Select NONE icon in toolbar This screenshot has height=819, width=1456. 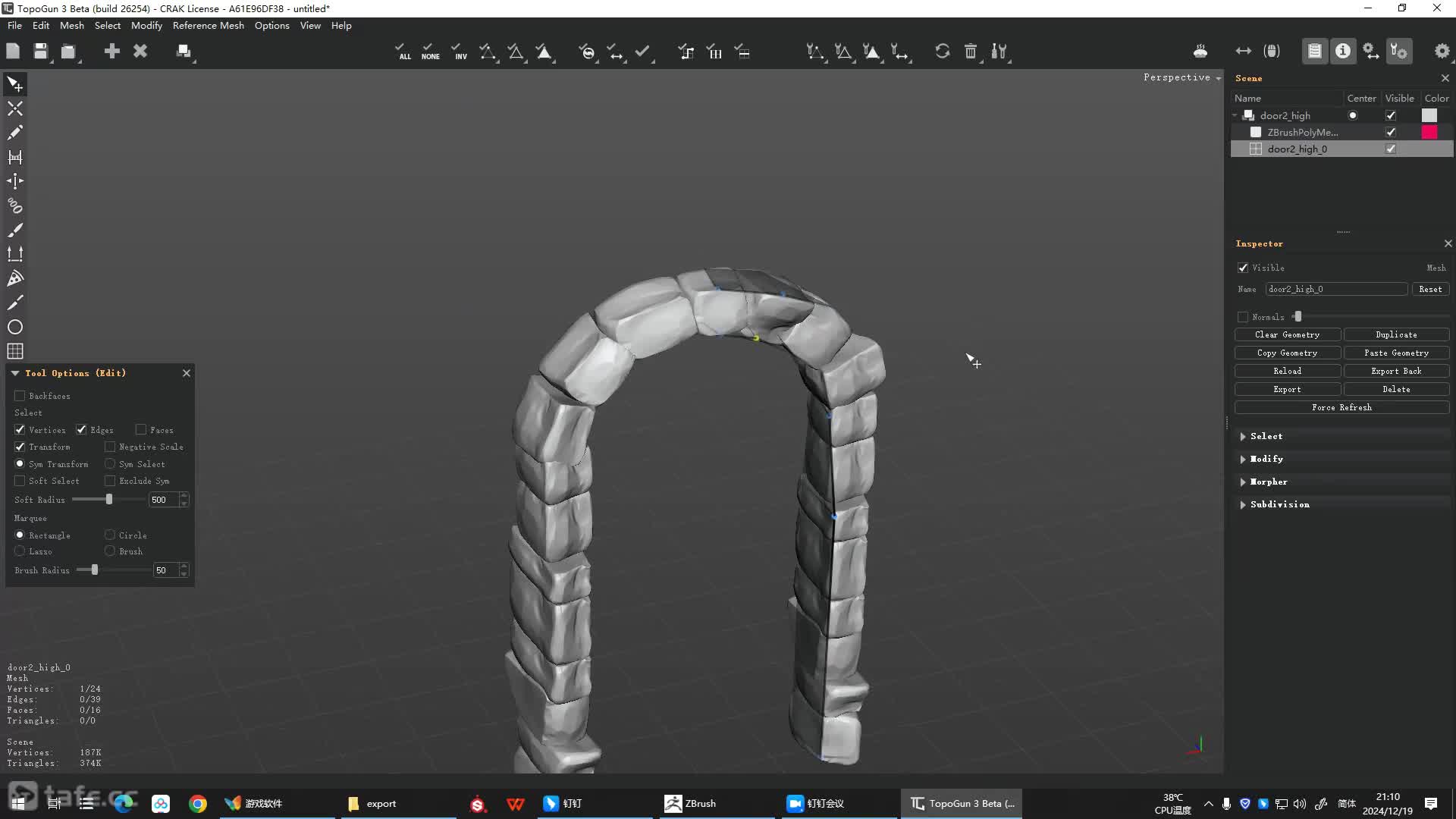(x=430, y=52)
